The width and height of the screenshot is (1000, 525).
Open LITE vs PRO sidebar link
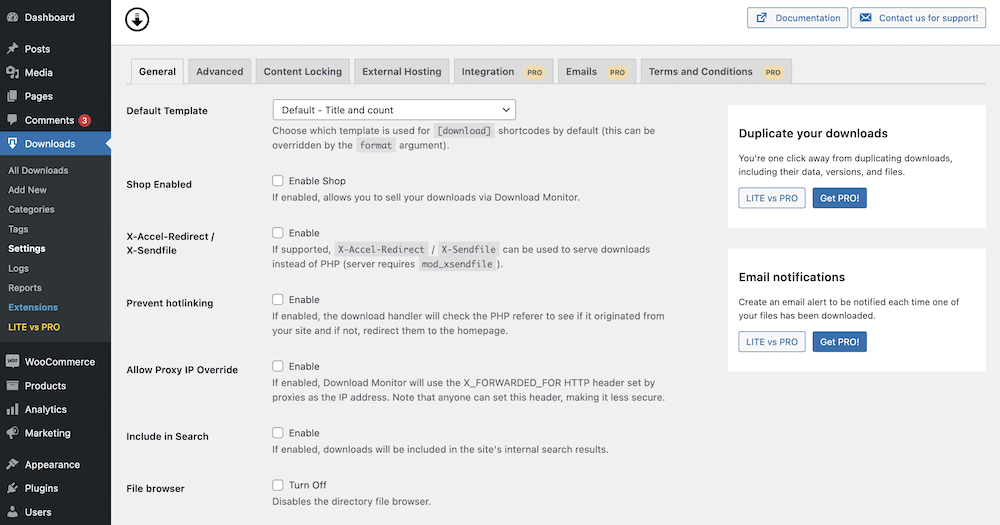pyautogui.click(x=34, y=327)
